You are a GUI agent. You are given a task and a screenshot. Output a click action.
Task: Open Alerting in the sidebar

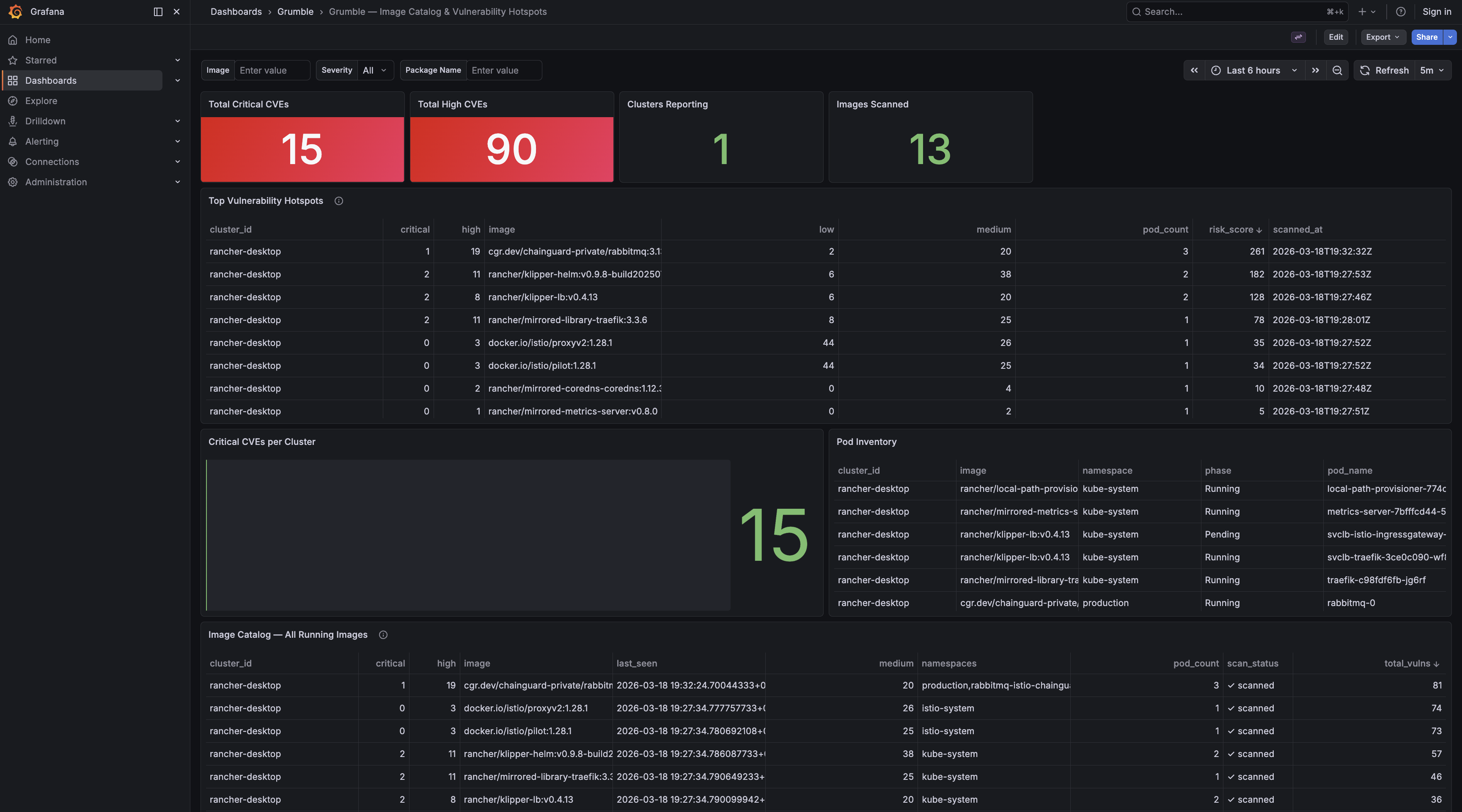pos(41,141)
